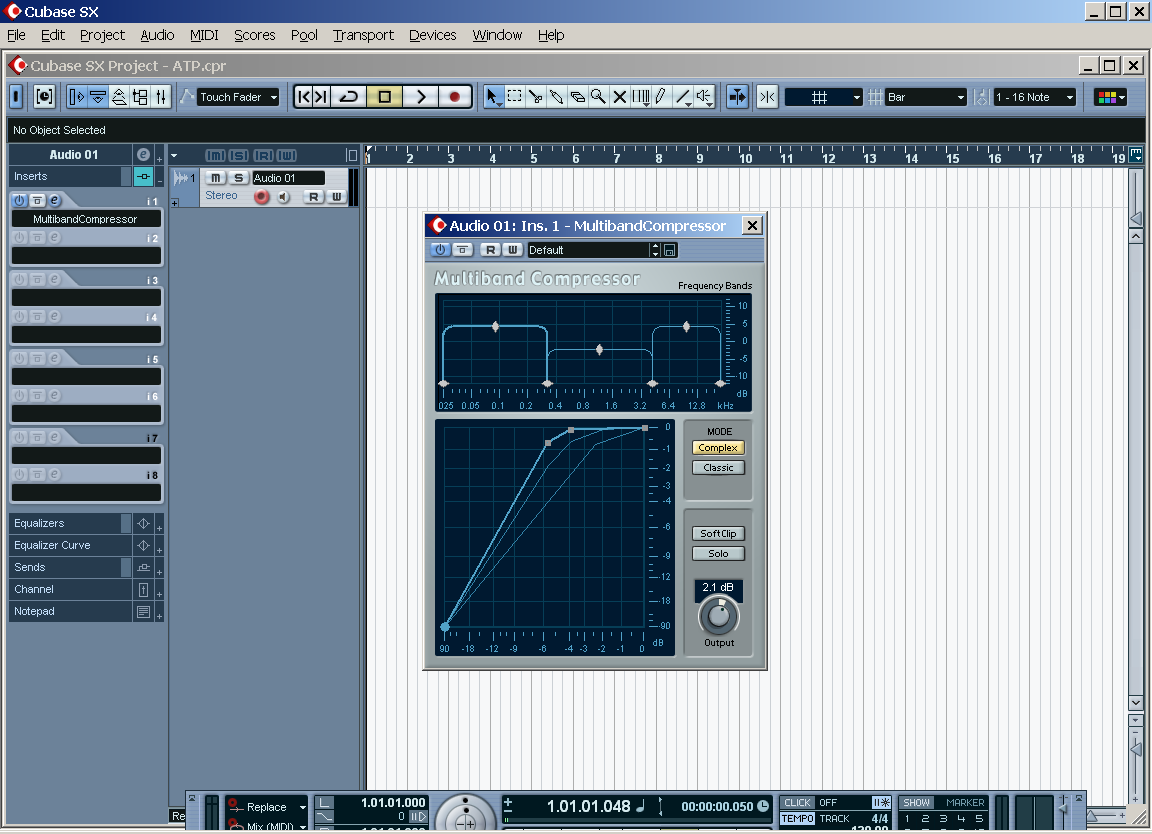Toggle the metronome CLICK button

pyautogui.click(x=797, y=802)
